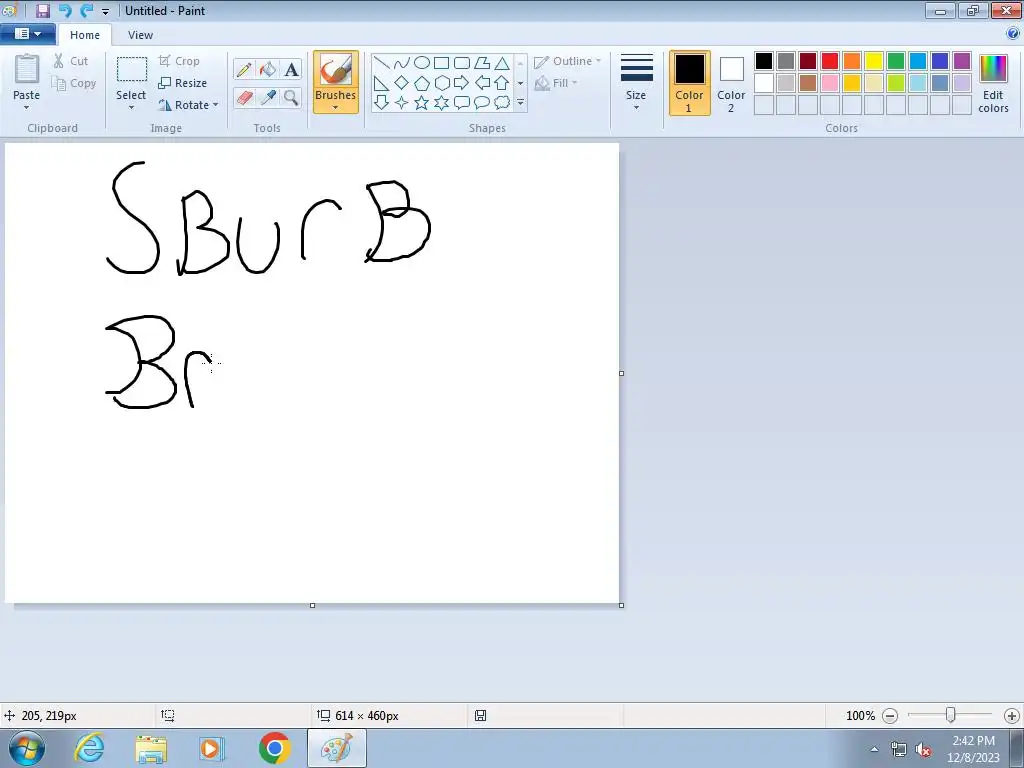Open the Paint Help icon
Viewport: 1024px width, 768px height.
[x=1013, y=33]
